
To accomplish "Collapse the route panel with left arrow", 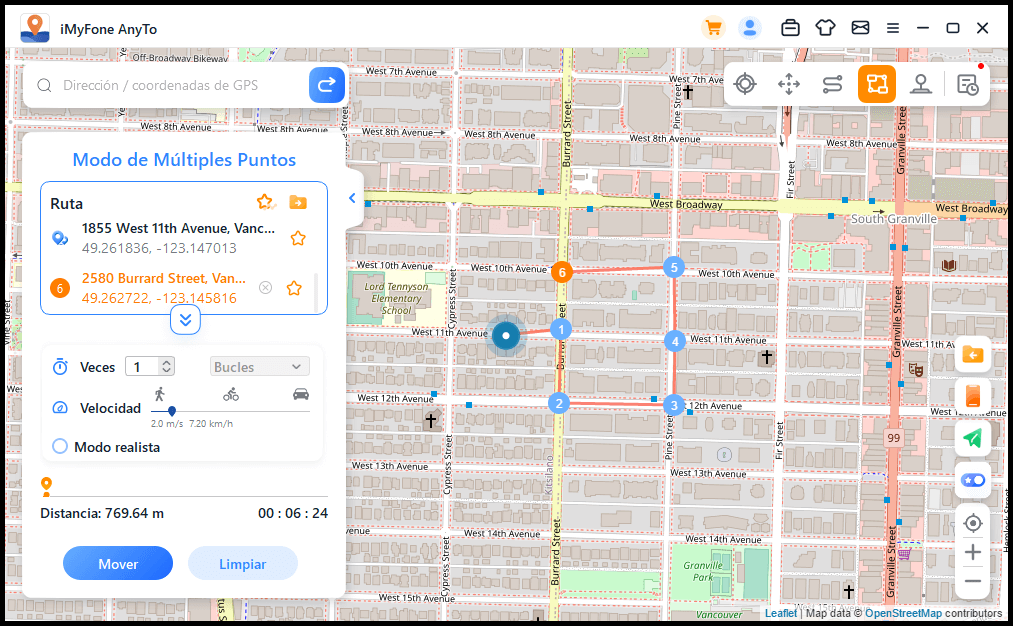I will pos(352,198).
